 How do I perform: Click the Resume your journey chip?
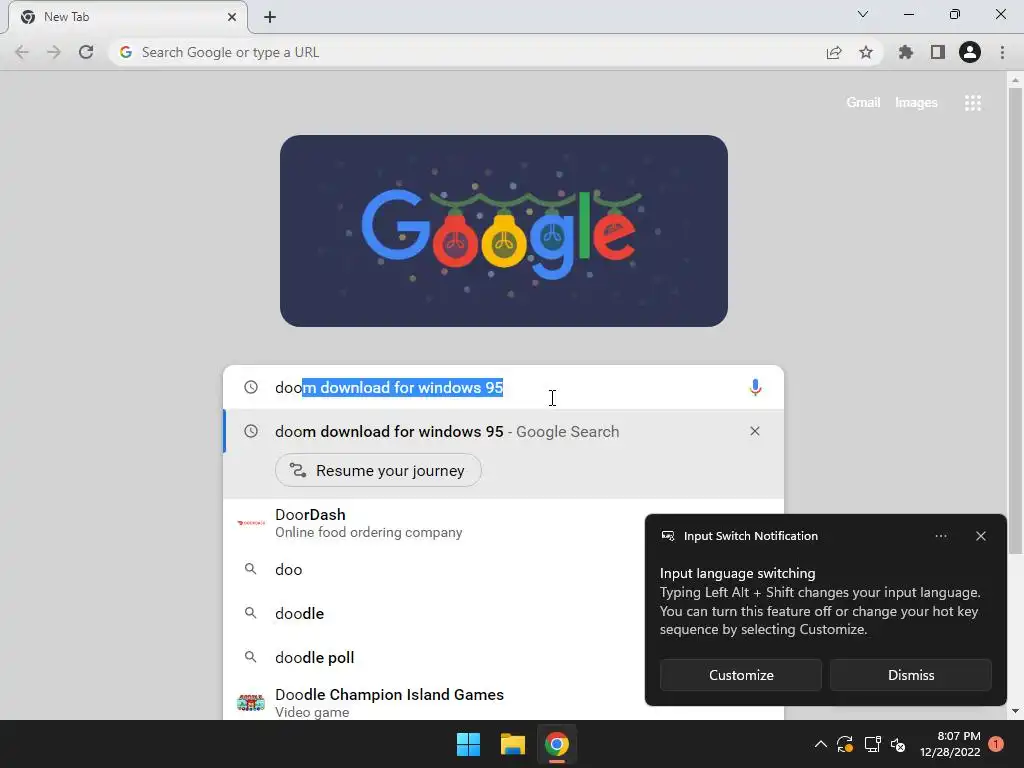point(378,470)
